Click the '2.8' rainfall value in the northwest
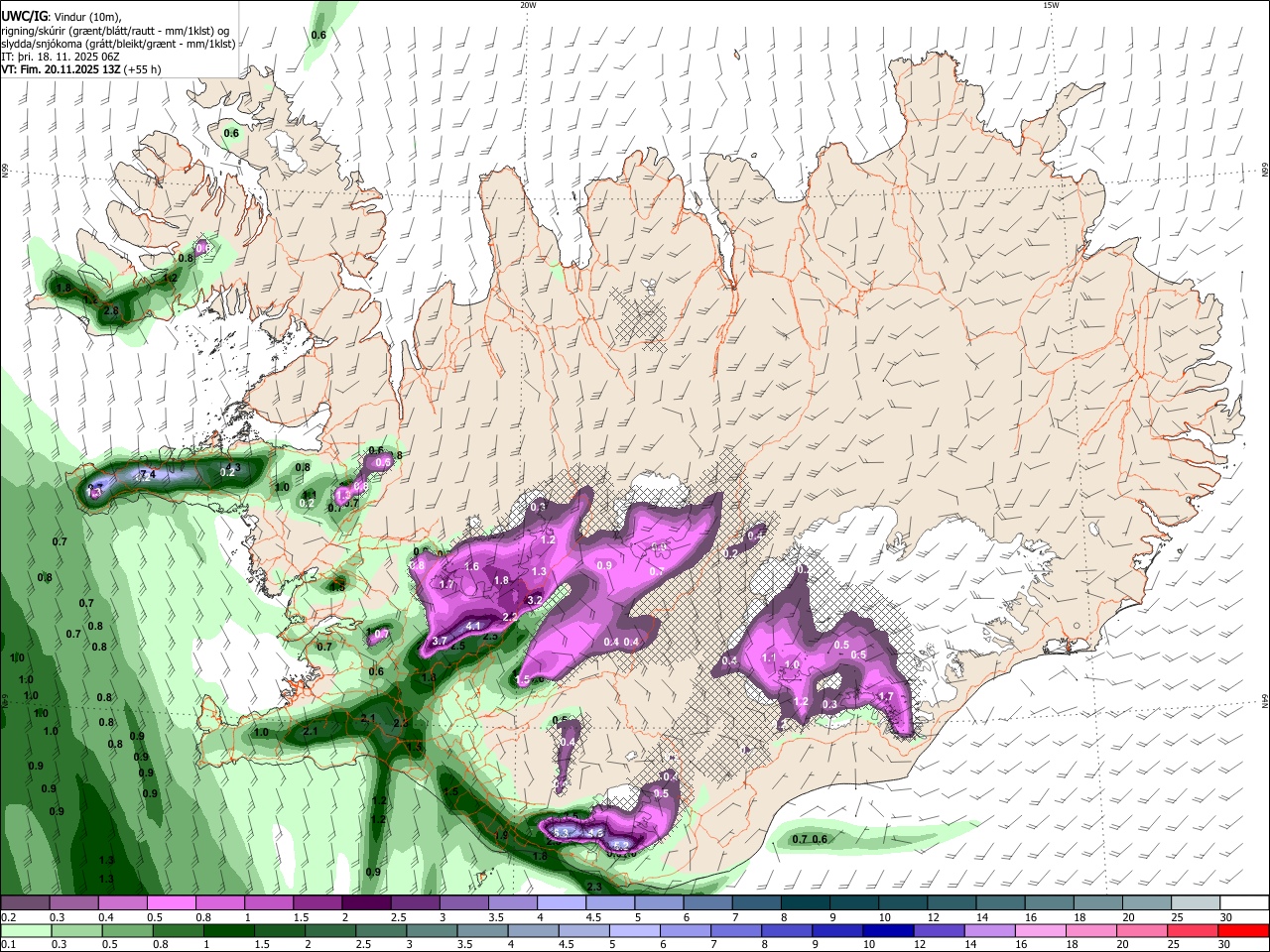 pyautogui.click(x=111, y=311)
